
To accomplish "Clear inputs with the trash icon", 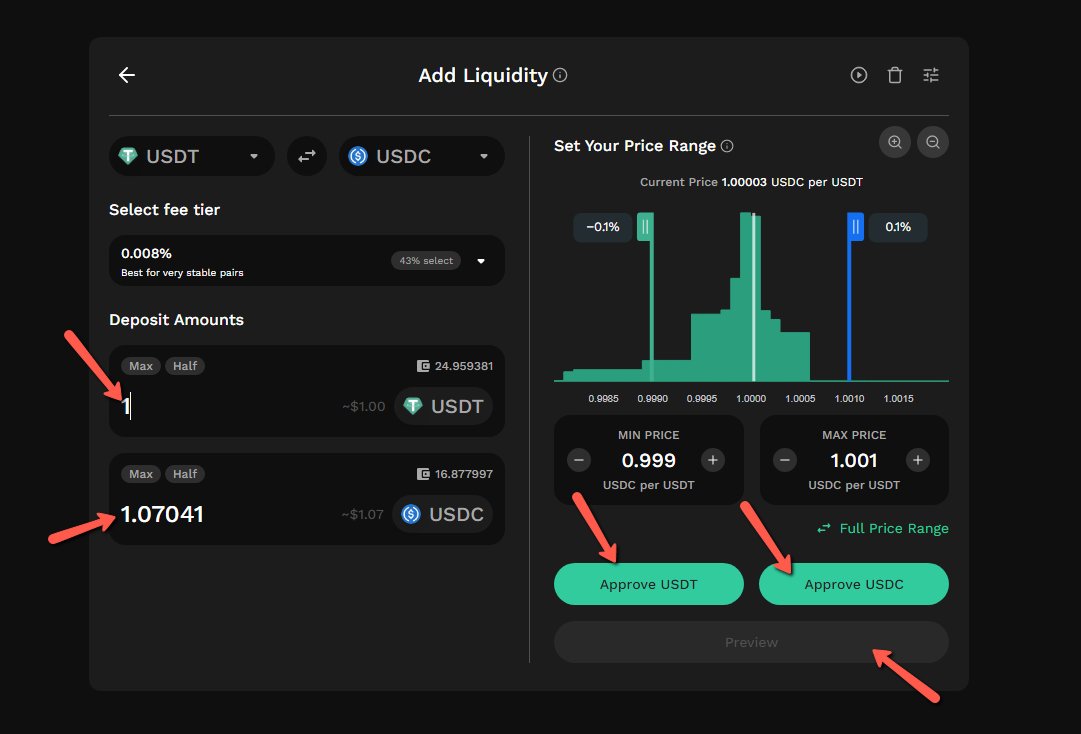I will click(x=895, y=75).
